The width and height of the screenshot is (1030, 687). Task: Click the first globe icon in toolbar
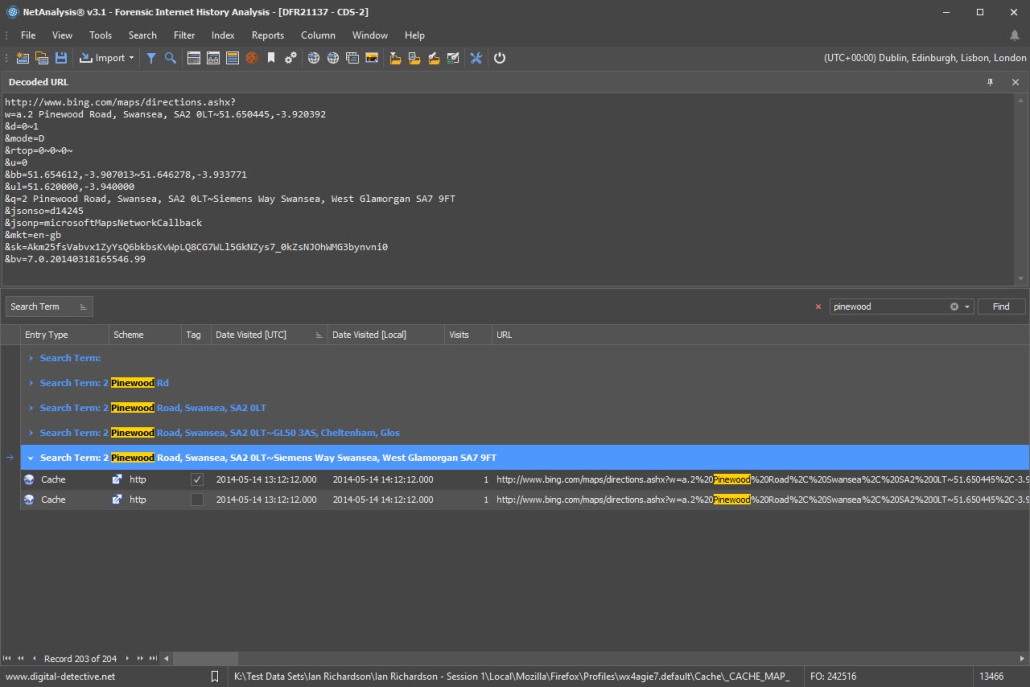(313, 58)
